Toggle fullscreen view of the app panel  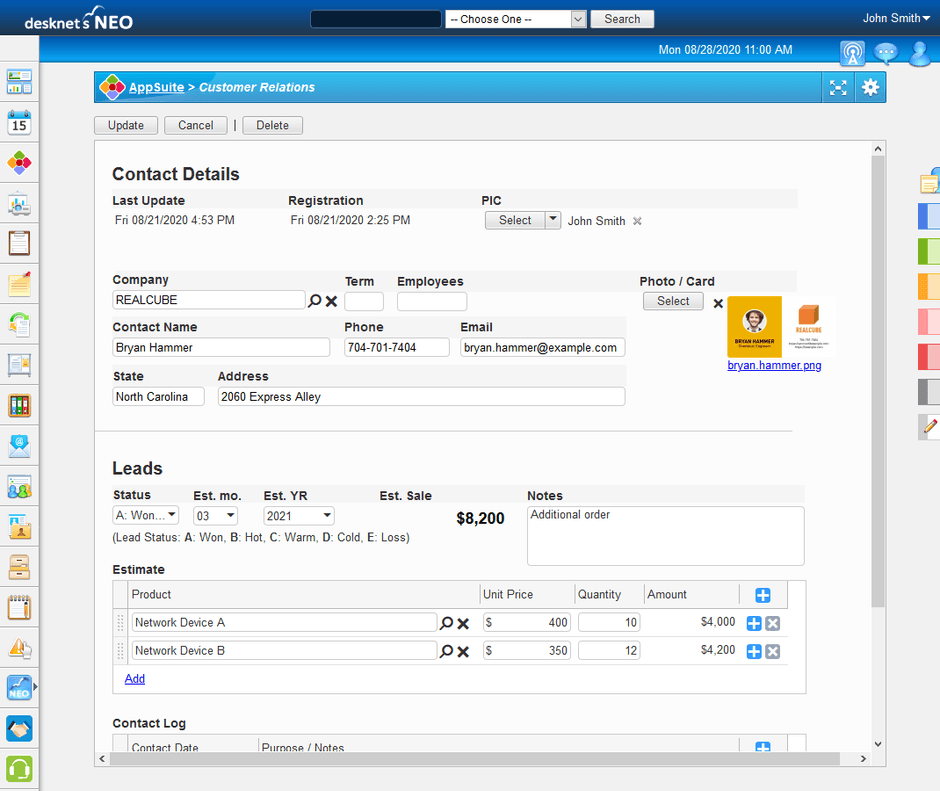click(x=838, y=88)
